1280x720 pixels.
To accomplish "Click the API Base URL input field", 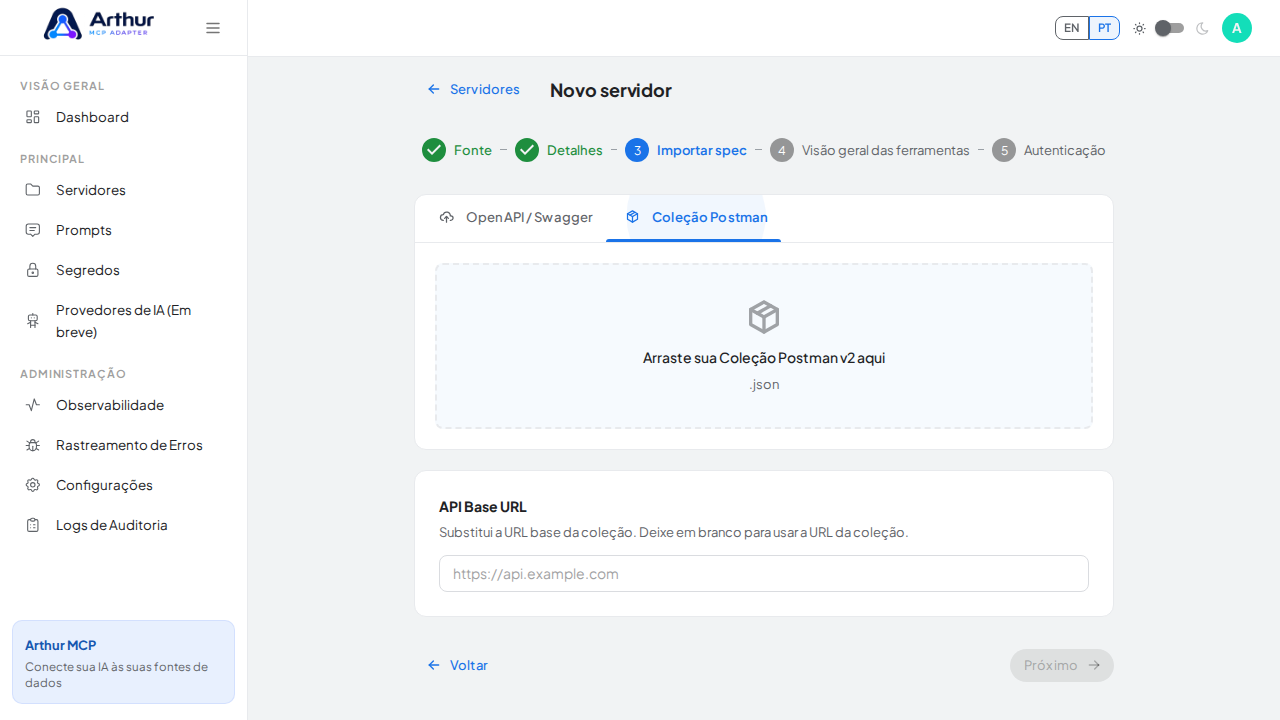I will (x=764, y=574).
